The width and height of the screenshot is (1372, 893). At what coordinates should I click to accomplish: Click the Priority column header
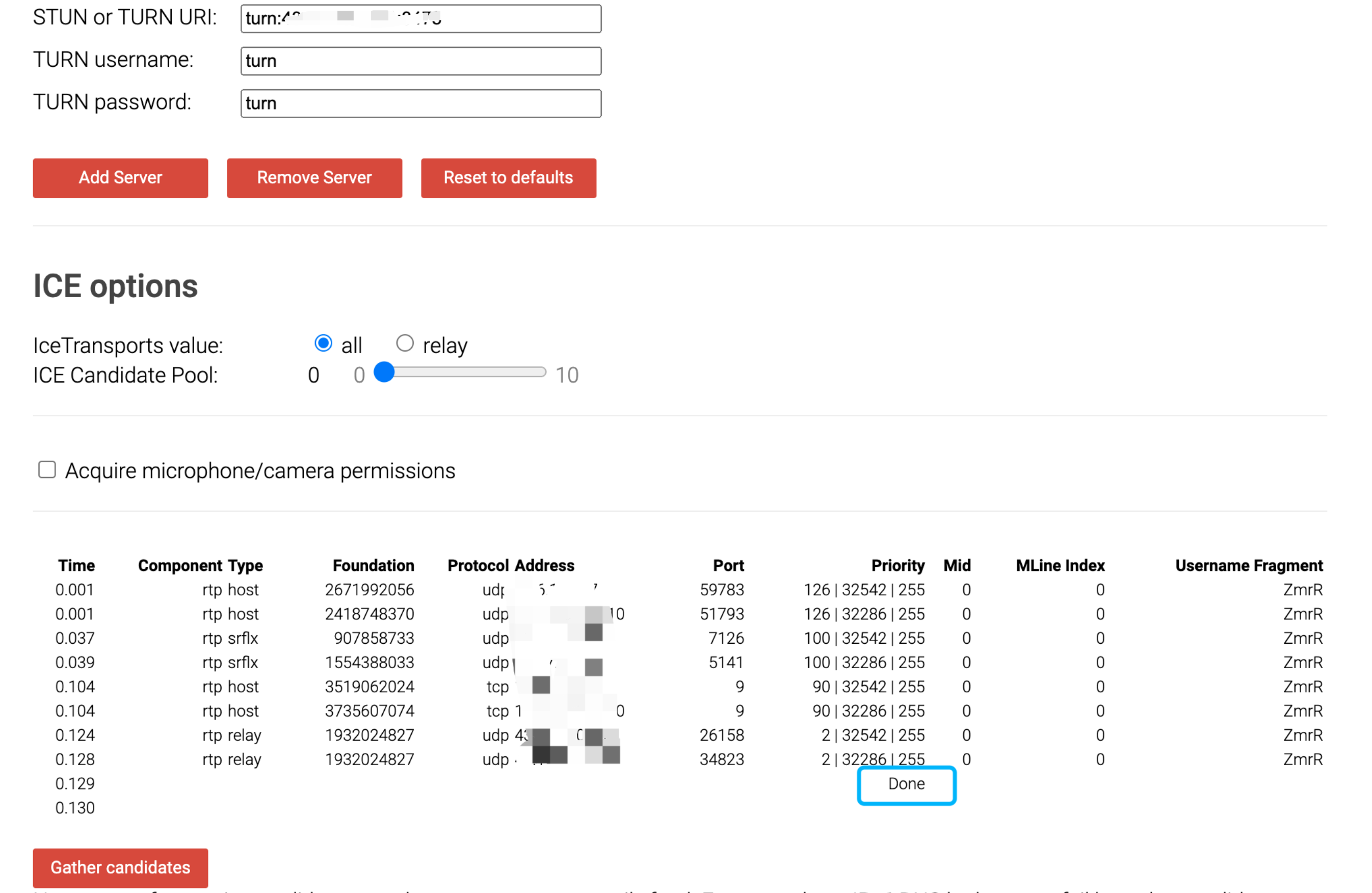click(x=897, y=566)
